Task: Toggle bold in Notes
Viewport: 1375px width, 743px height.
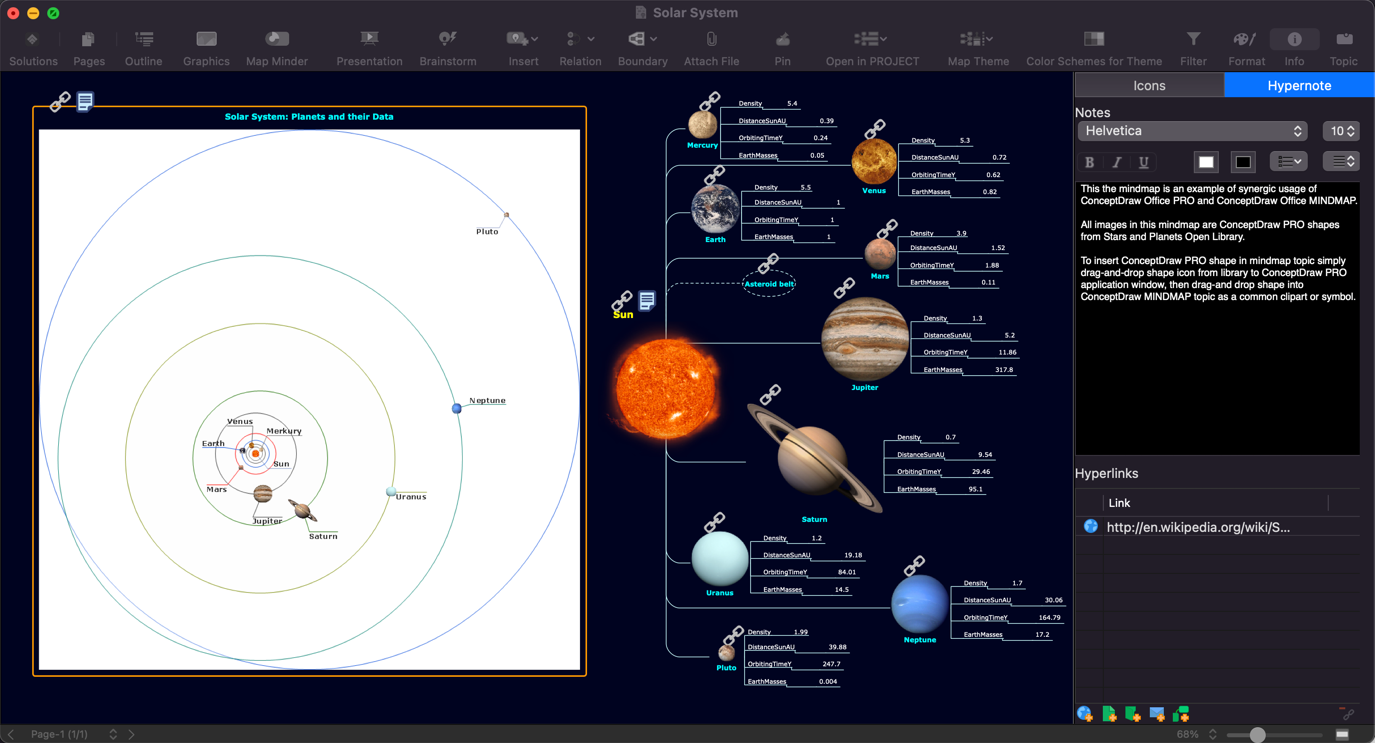Action: click(1089, 162)
